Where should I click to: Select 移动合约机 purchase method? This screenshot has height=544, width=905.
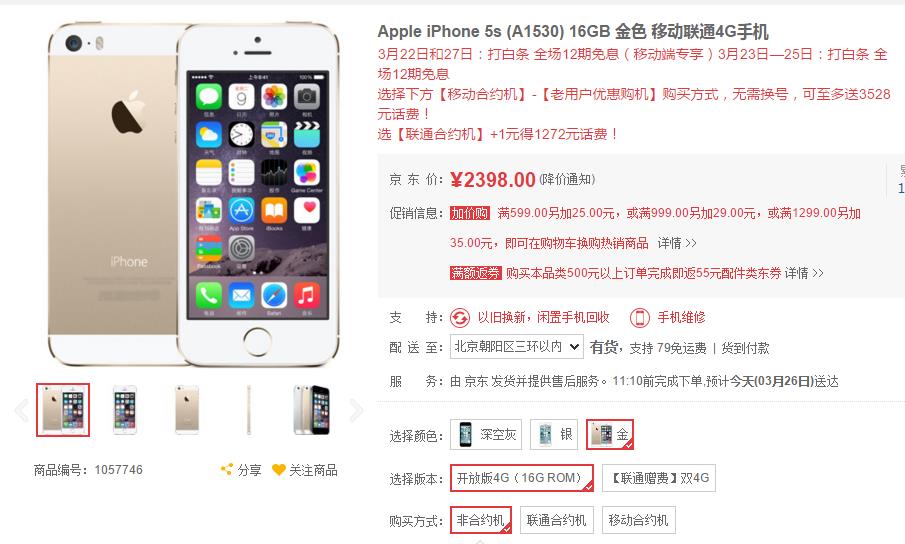(638, 520)
